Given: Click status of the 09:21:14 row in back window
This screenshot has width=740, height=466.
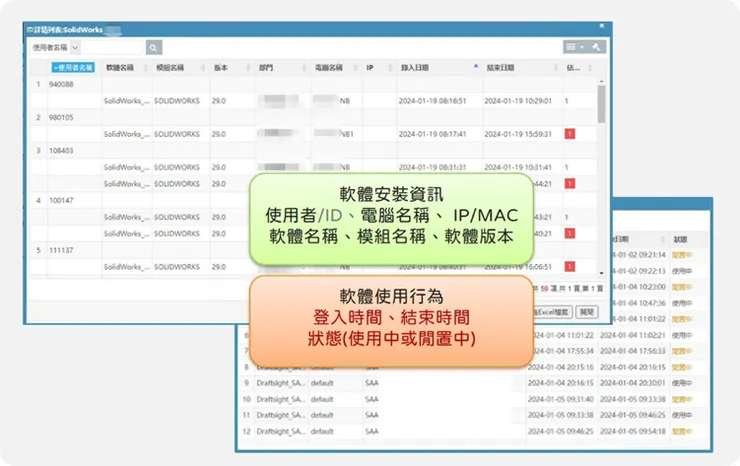Looking at the screenshot, I should pos(681,255).
